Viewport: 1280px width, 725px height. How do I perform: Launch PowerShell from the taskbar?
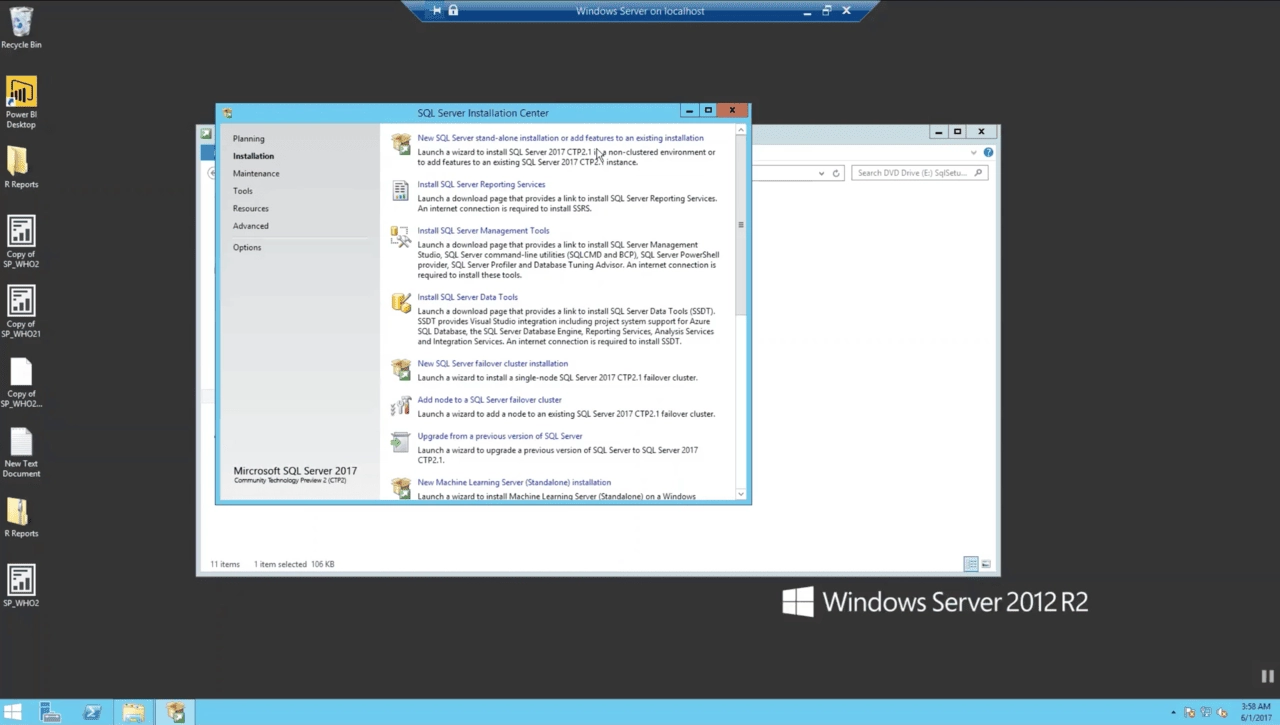tap(92, 712)
